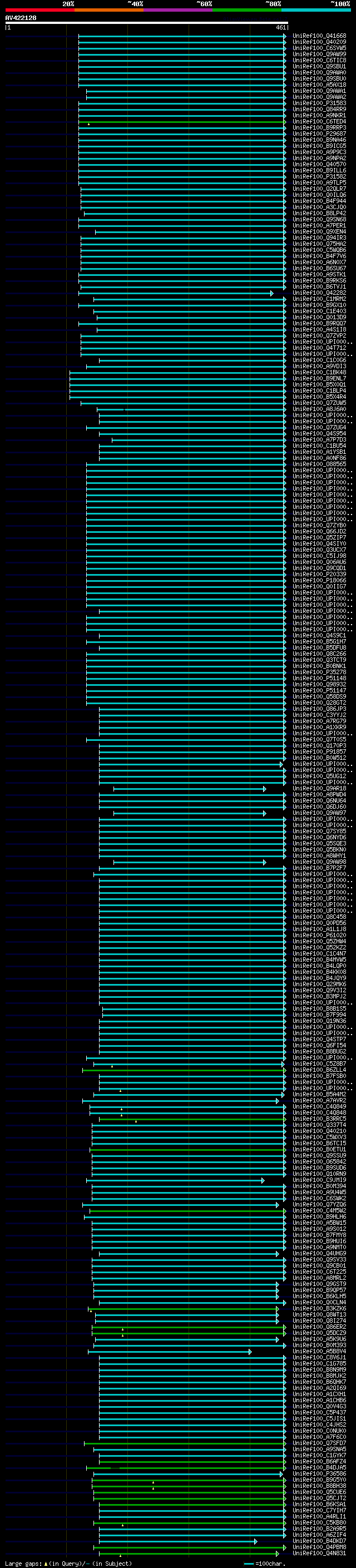Click the green alignment bar for UniRef100_C6TED4
The height and width of the screenshot is (1568, 356).
pyautogui.click(x=182, y=122)
